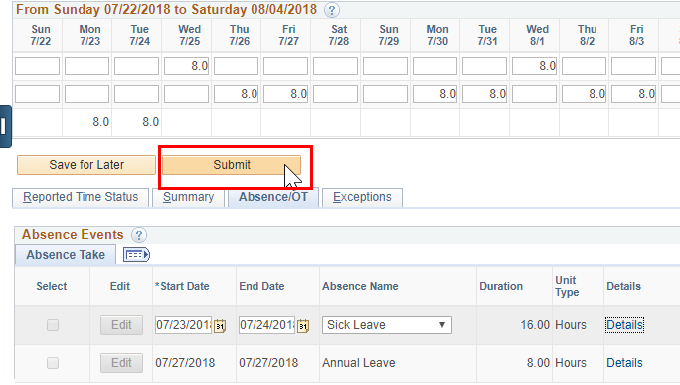
Task: Click second-row hours field under Thu 7/26
Action: click(x=236, y=94)
